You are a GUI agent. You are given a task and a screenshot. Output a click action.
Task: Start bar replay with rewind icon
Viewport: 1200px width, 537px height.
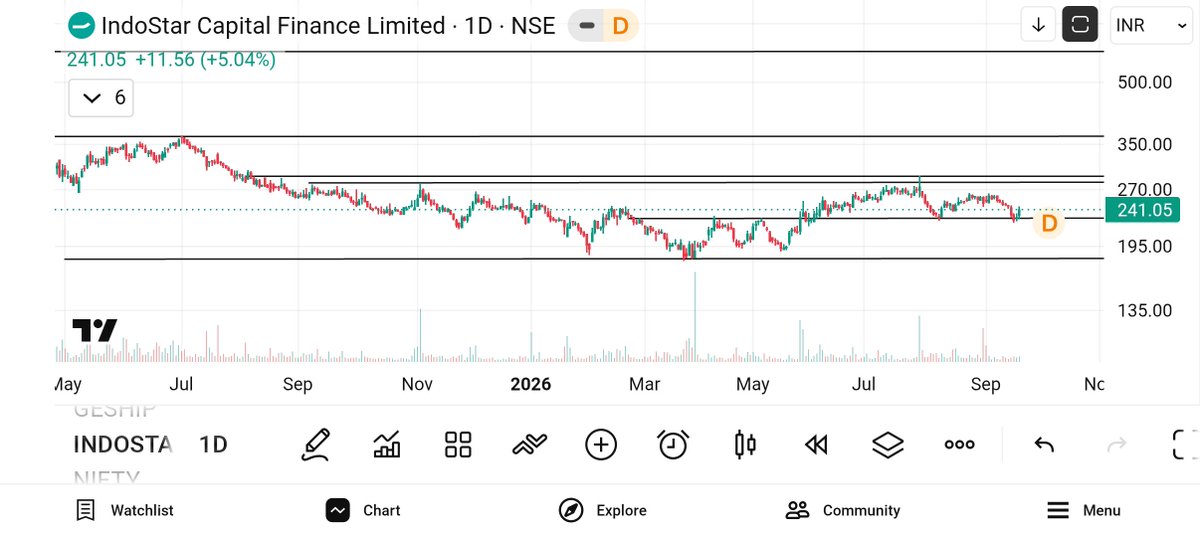pyautogui.click(x=816, y=445)
